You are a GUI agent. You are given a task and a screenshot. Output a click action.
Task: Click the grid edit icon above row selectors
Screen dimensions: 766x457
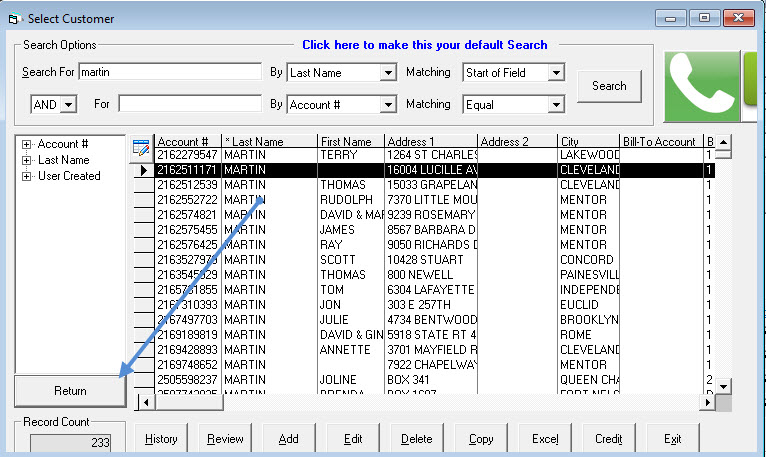(141, 146)
